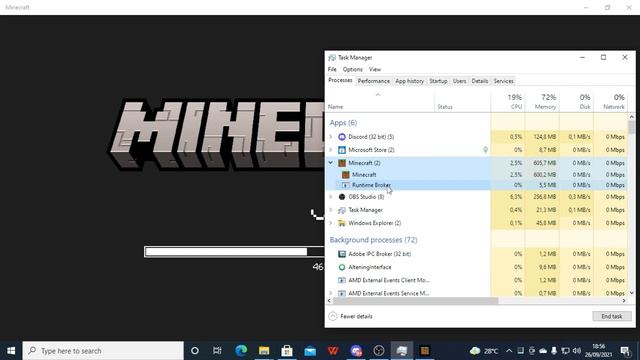Image resolution: width=640 pixels, height=360 pixels.
Task: Click the AMD External Events Client icon
Action: (x=342, y=280)
